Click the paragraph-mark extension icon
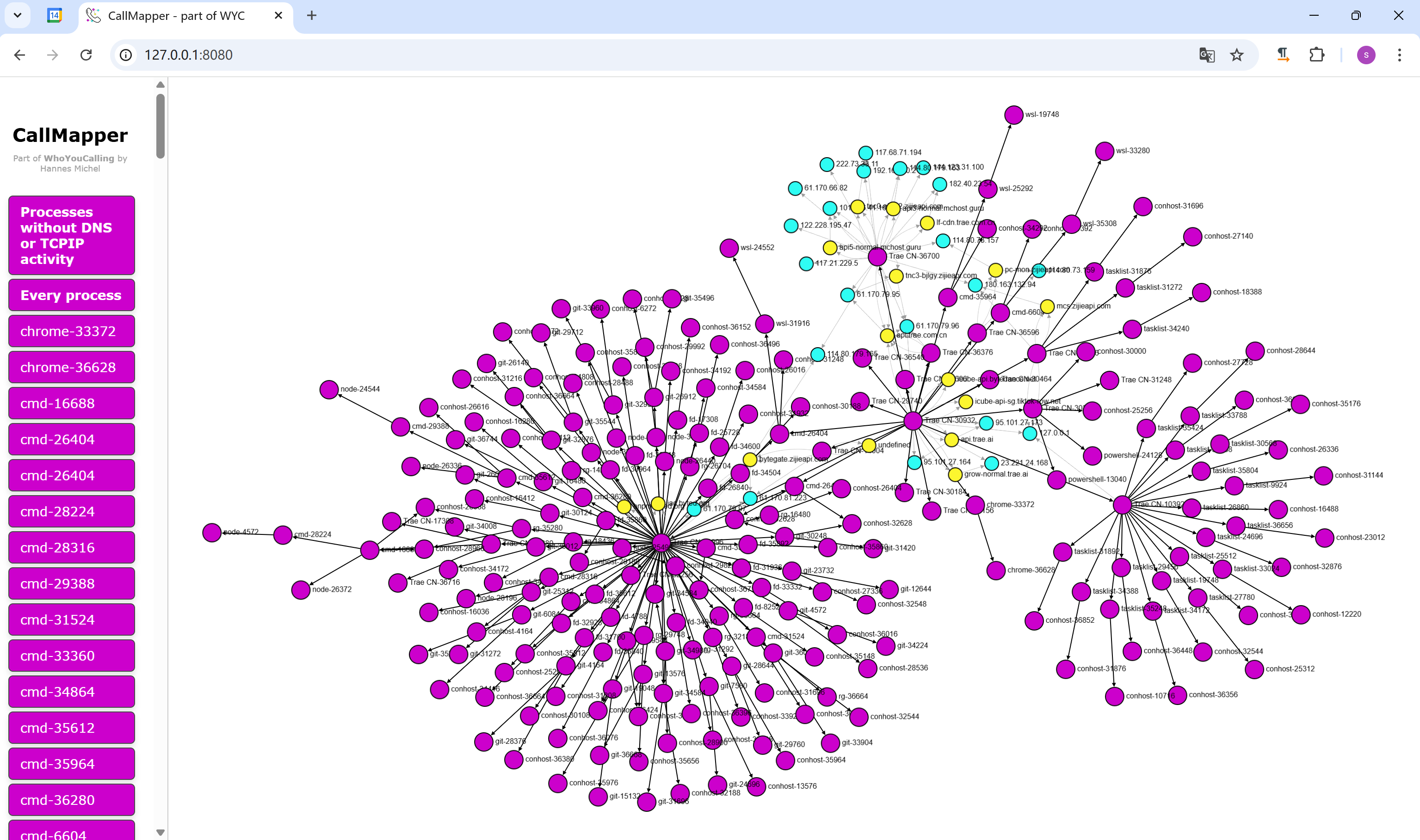Screen dimensions: 1420x840 (x=1283, y=55)
